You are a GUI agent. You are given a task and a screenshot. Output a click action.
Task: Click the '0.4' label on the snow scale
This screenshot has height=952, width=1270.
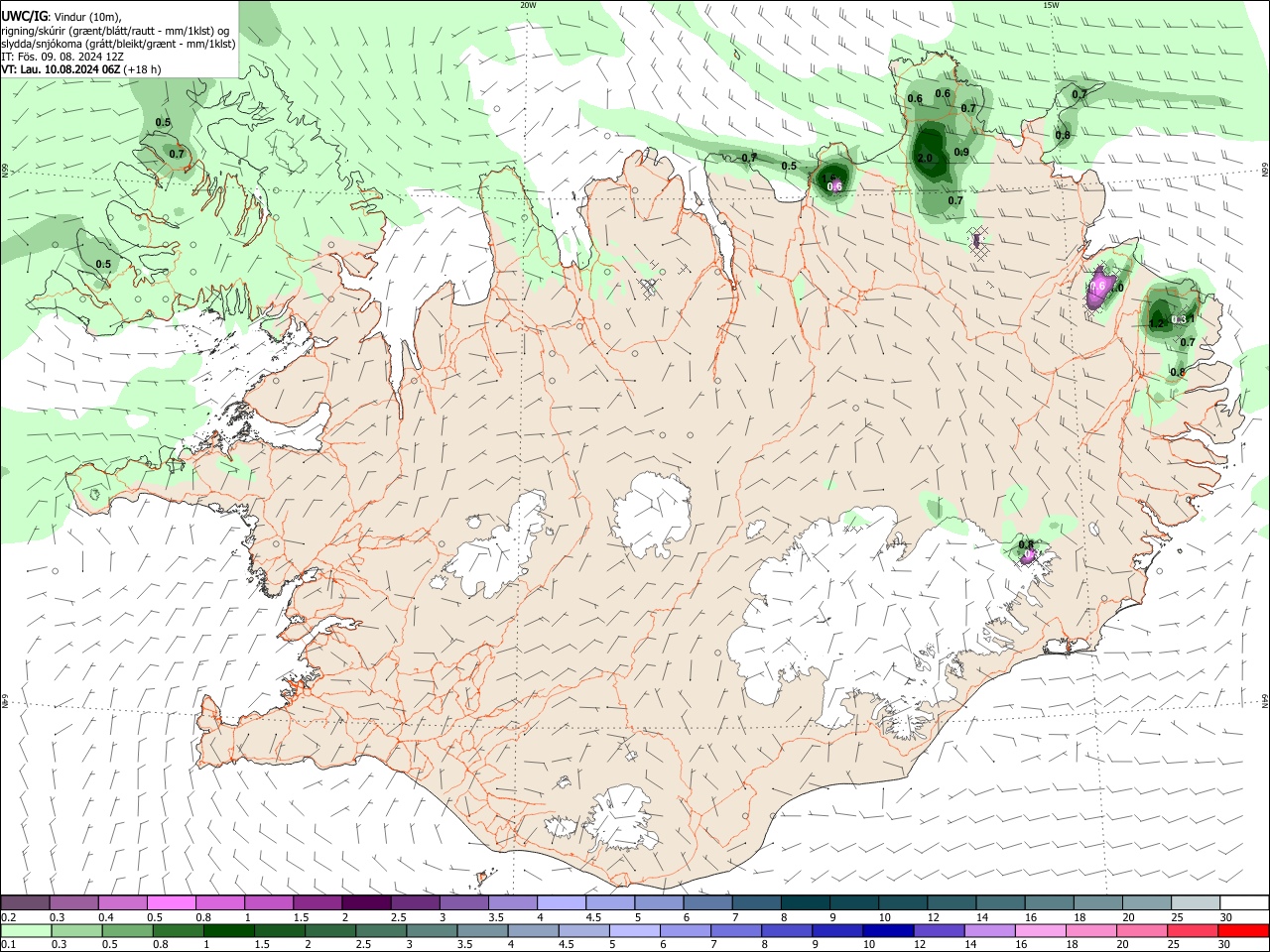pyautogui.click(x=106, y=917)
